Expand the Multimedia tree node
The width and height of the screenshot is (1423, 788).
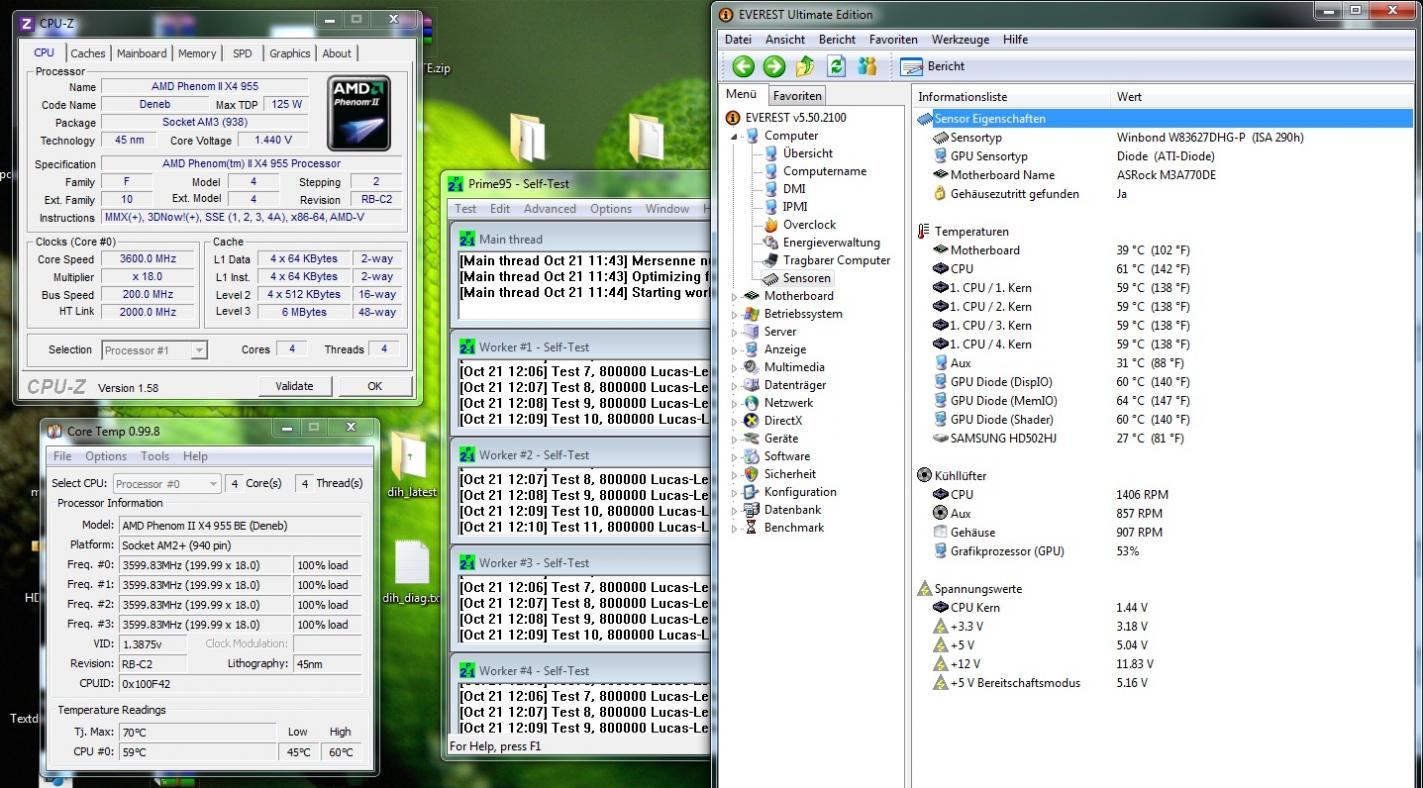pos(735,367)
